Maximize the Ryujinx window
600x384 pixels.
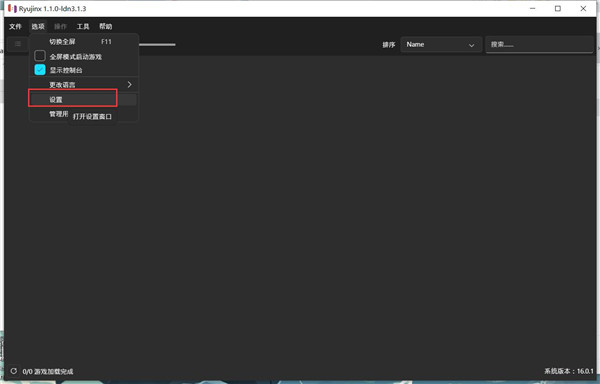558,8
